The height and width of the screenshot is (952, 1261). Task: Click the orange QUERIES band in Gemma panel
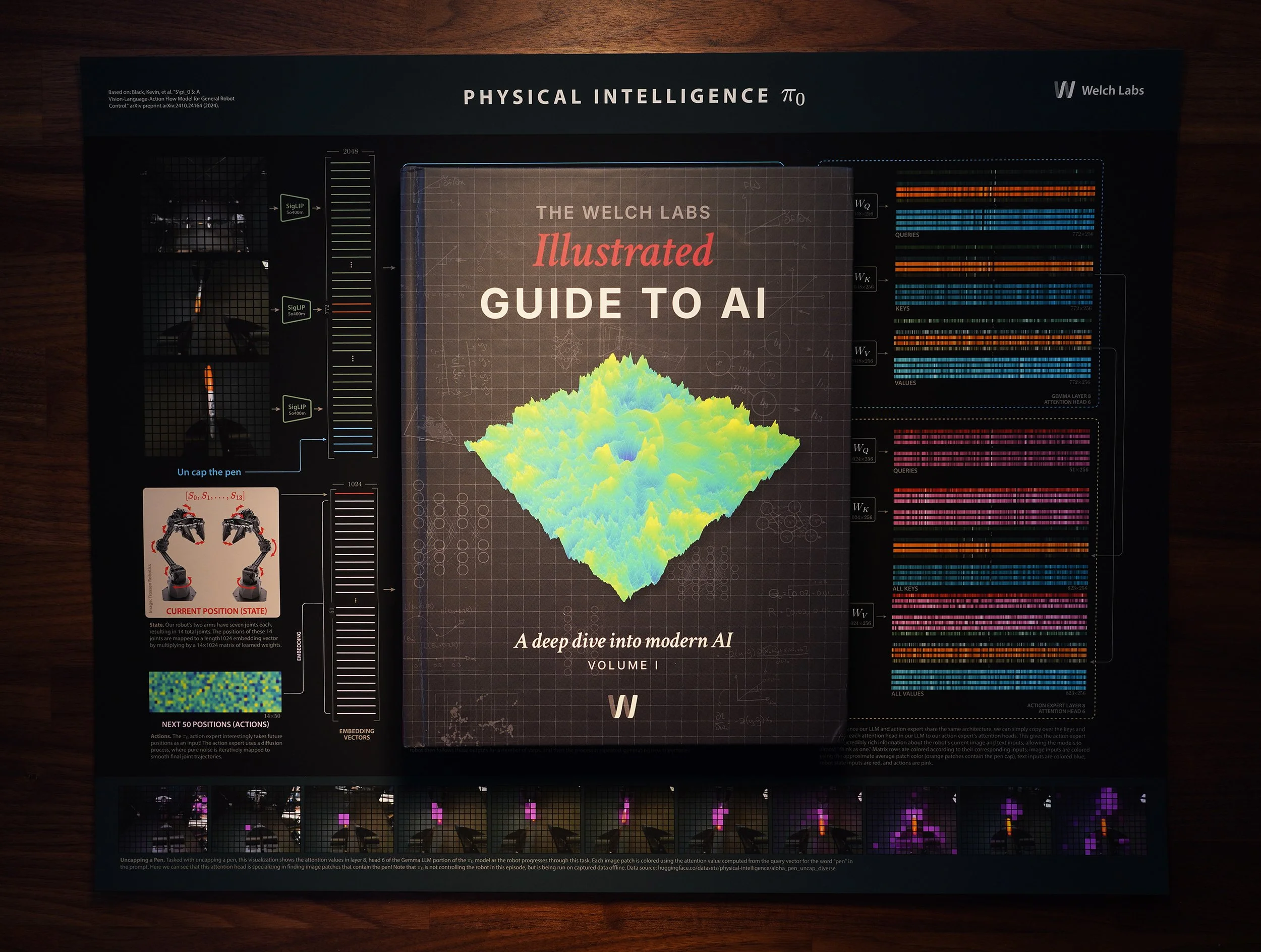pos(995,192)
